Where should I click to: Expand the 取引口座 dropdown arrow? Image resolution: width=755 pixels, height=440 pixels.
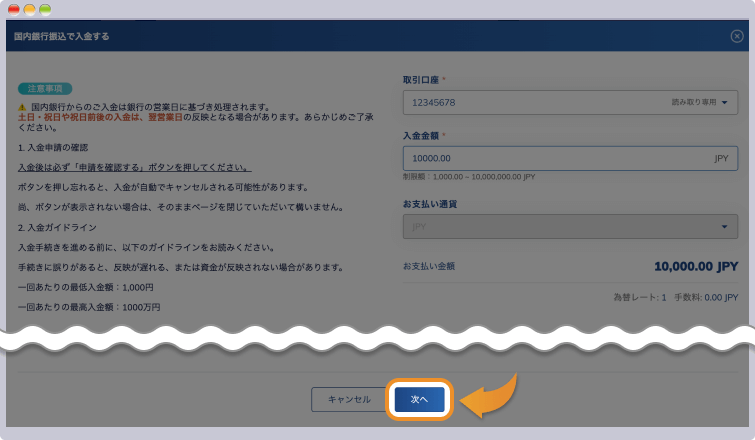[724, 102]
